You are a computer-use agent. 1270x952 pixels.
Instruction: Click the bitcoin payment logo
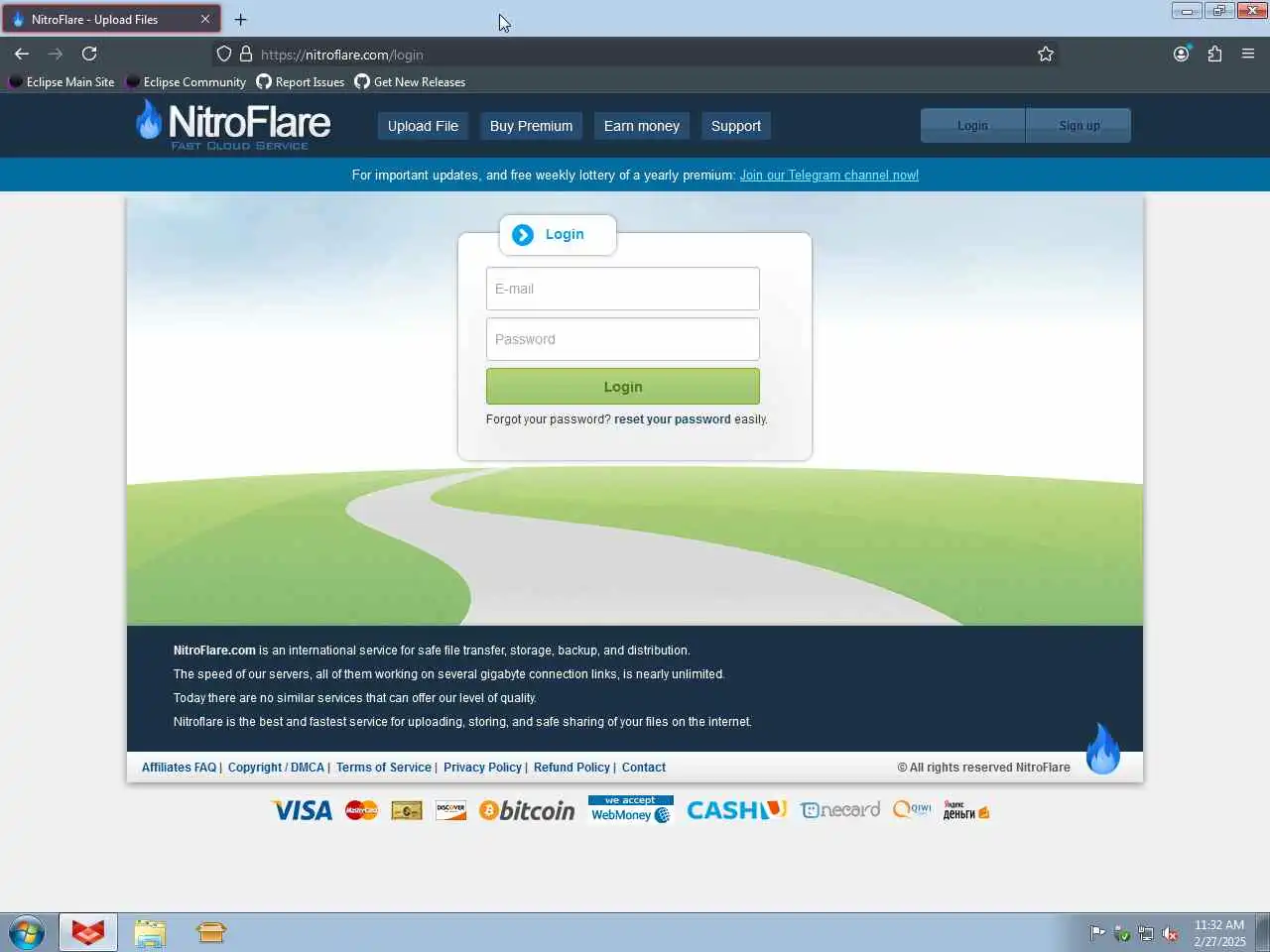(527, 810)
